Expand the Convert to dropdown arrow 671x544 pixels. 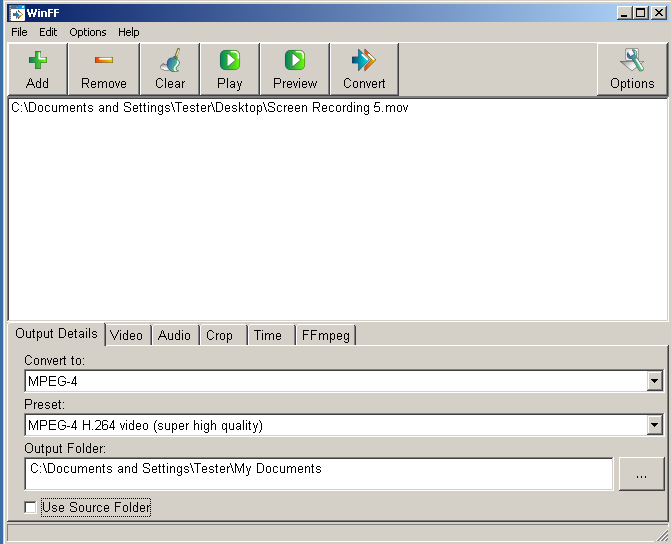654,381
